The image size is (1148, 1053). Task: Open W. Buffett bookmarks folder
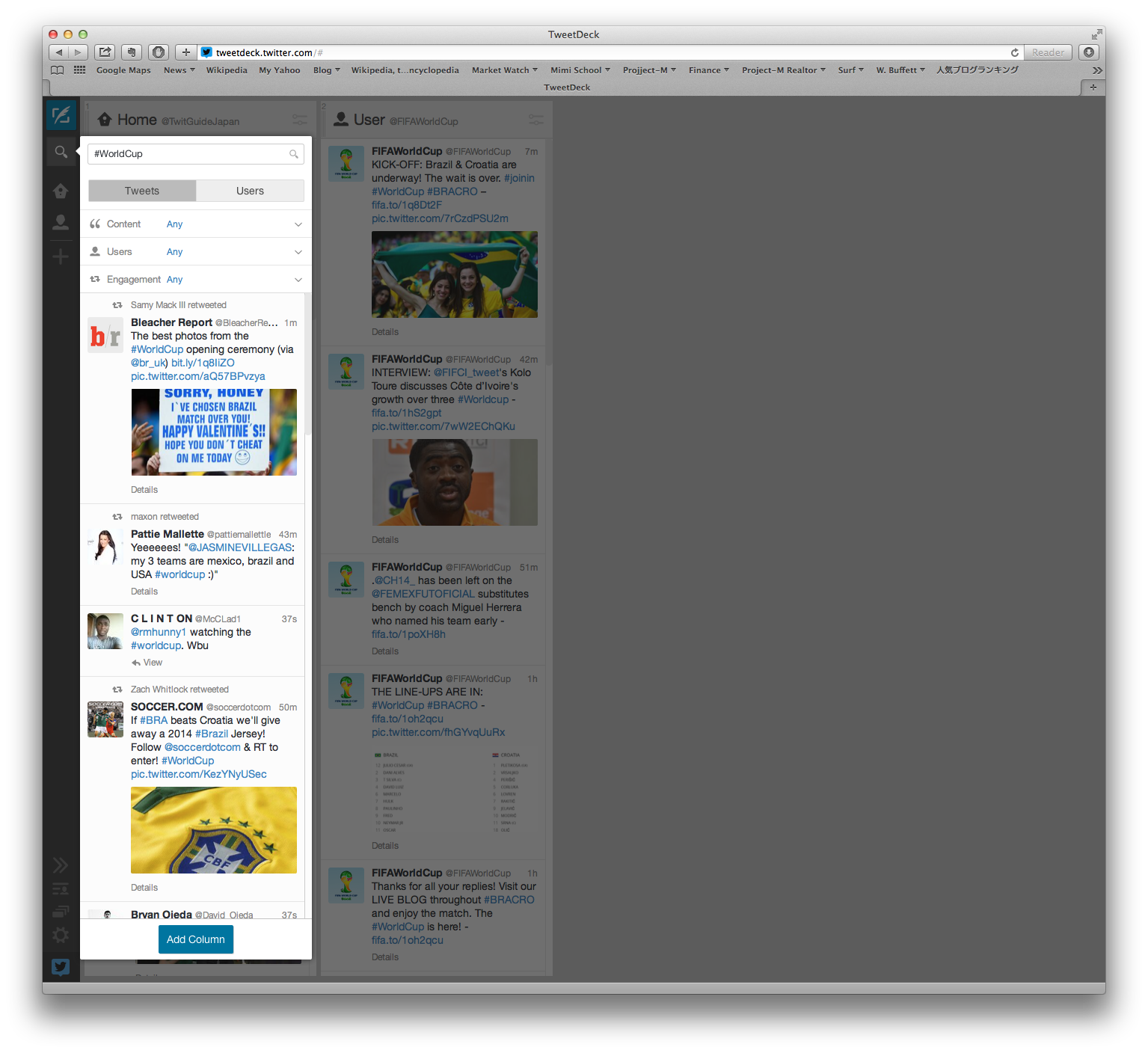[x=901, y=70]
